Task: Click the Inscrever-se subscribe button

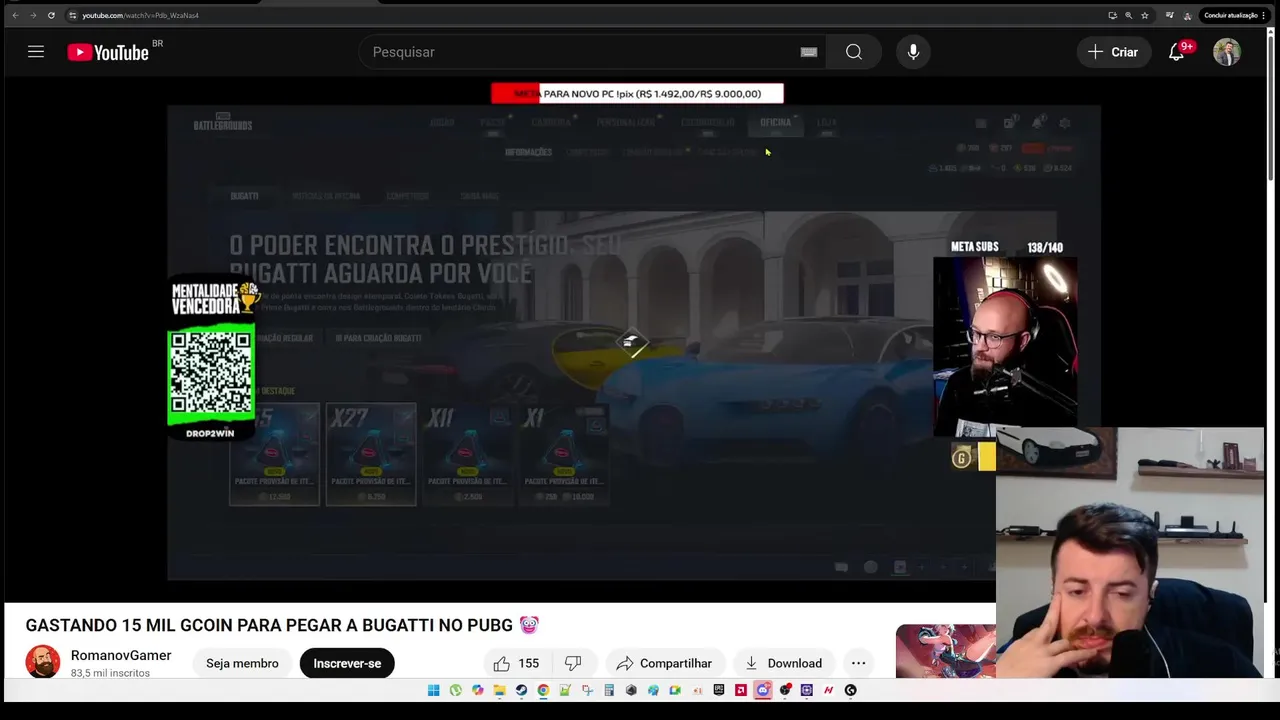Action: pos(347,663)
